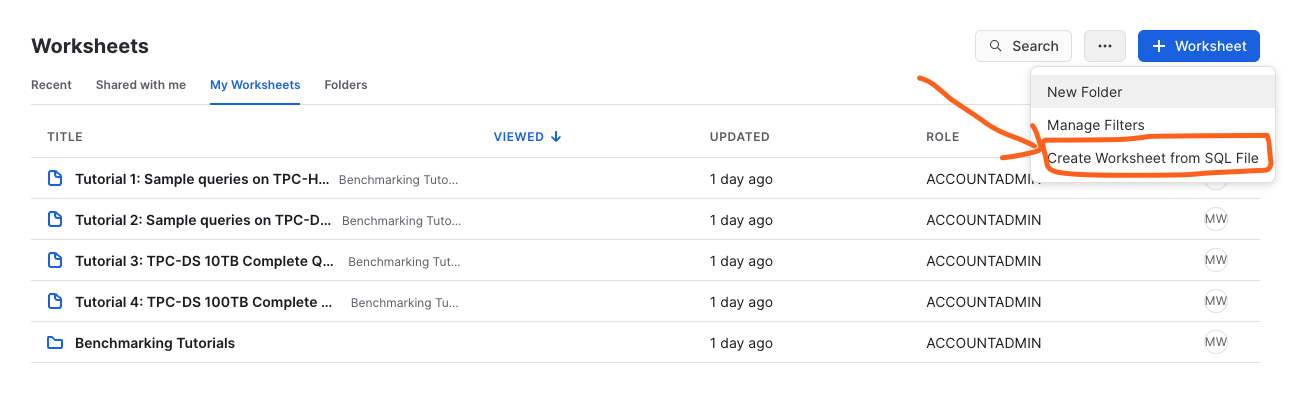The height and width of the screenshot is (416, 1292).
Task: Click the Tutorial 1 worksheet file icon
Action: [x=55, y=179]
